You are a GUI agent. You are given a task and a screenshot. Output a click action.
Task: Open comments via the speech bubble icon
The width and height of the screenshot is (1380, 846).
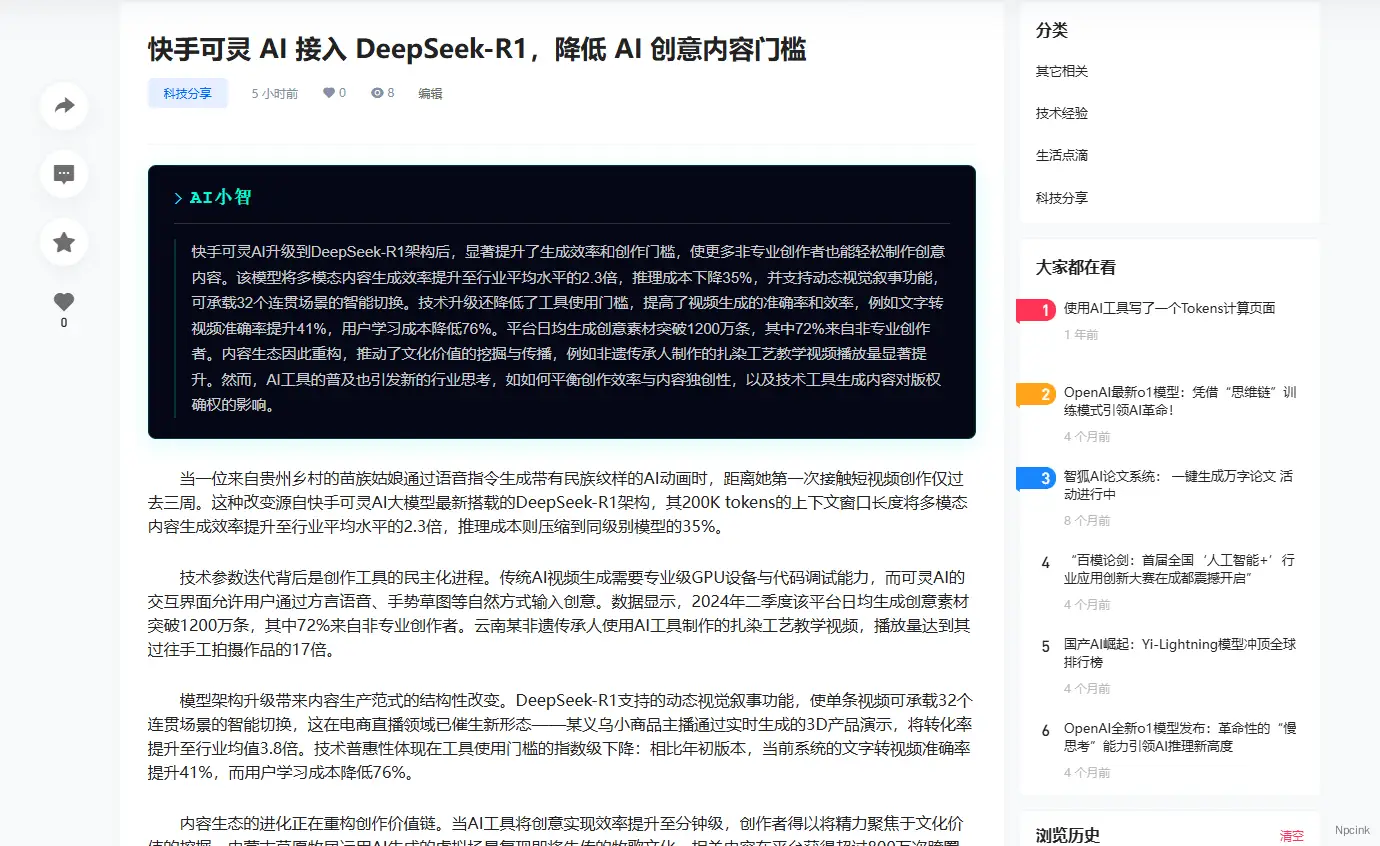63,174
